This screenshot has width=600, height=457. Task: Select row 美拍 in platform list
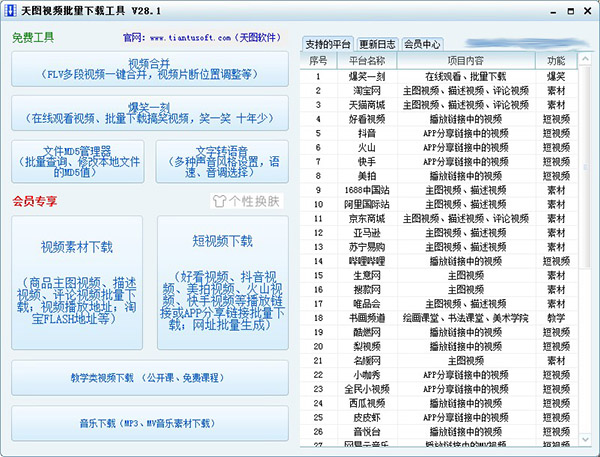tap(439, 176)
